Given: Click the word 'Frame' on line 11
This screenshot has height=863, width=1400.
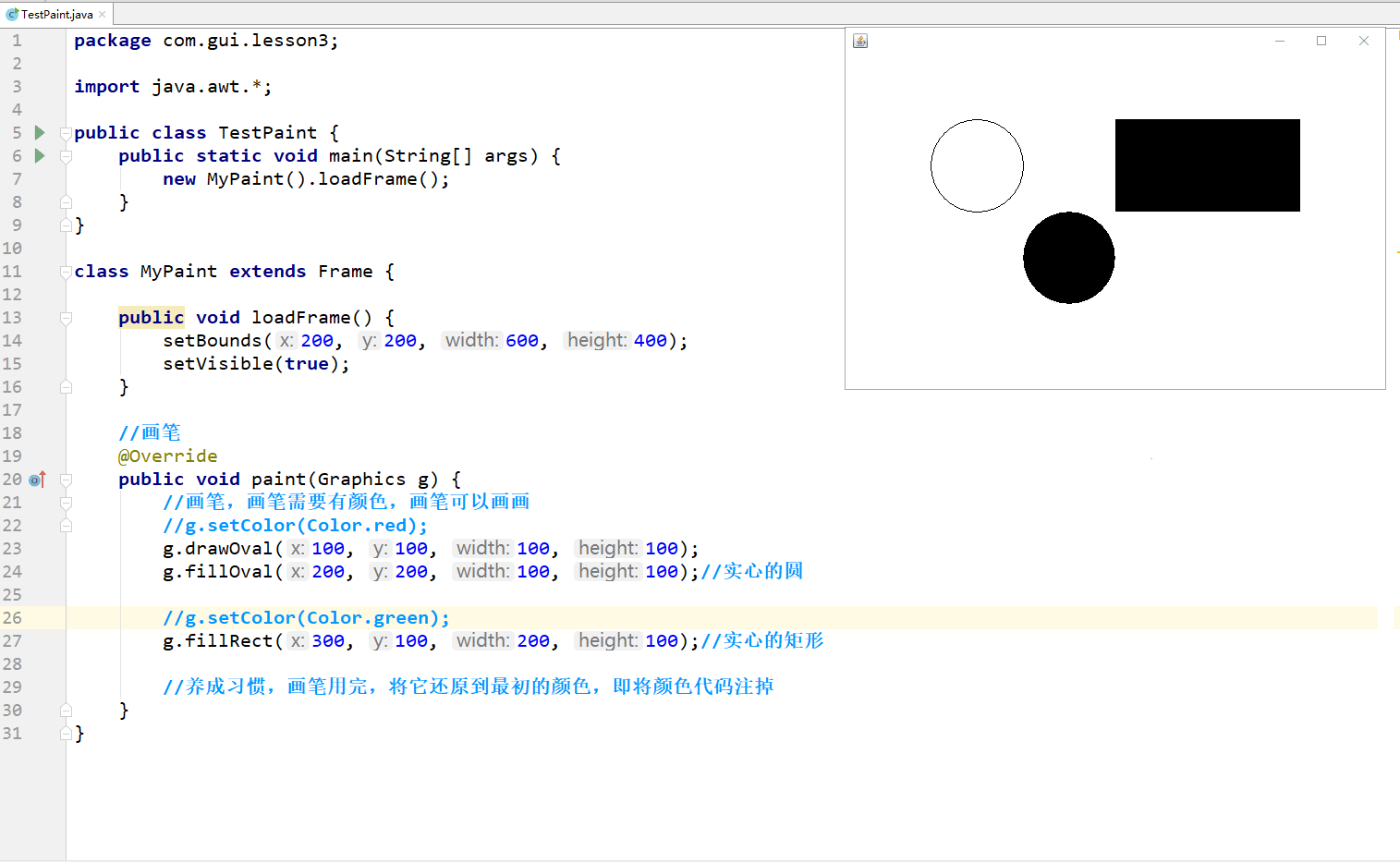Looking at the screenshot, I should click(346, 272).
